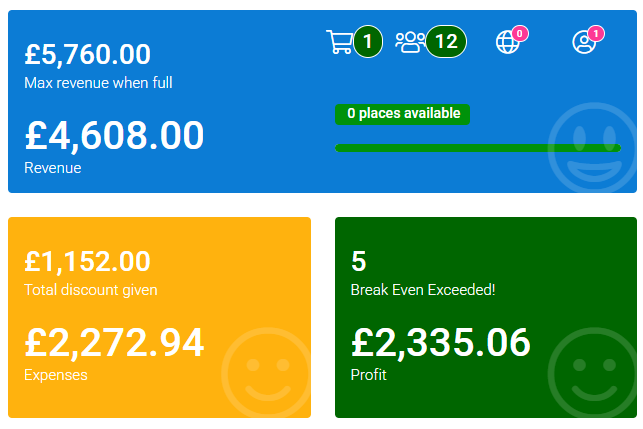Click the pink 0 badge on the globe

tap(520, 34)
